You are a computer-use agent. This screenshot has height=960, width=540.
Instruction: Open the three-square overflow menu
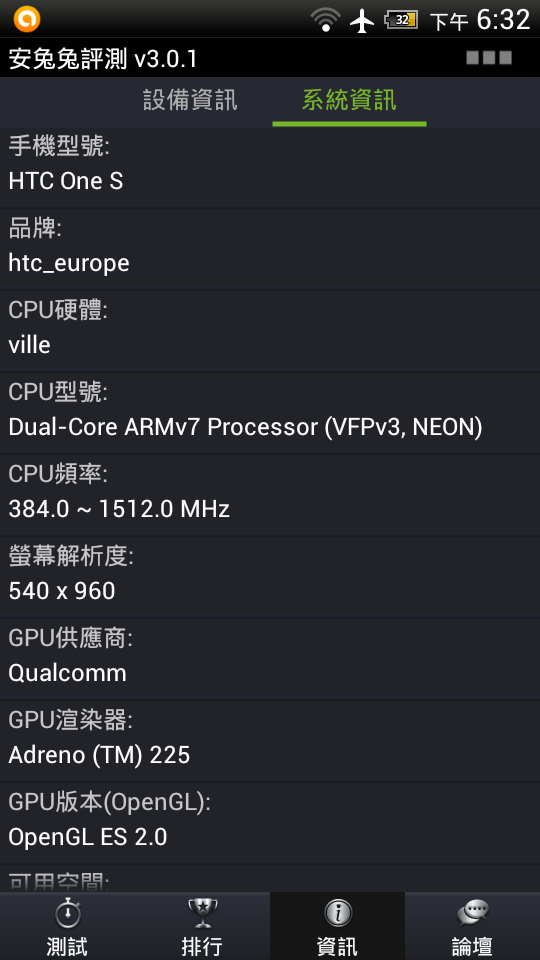[x=489, y=58]
